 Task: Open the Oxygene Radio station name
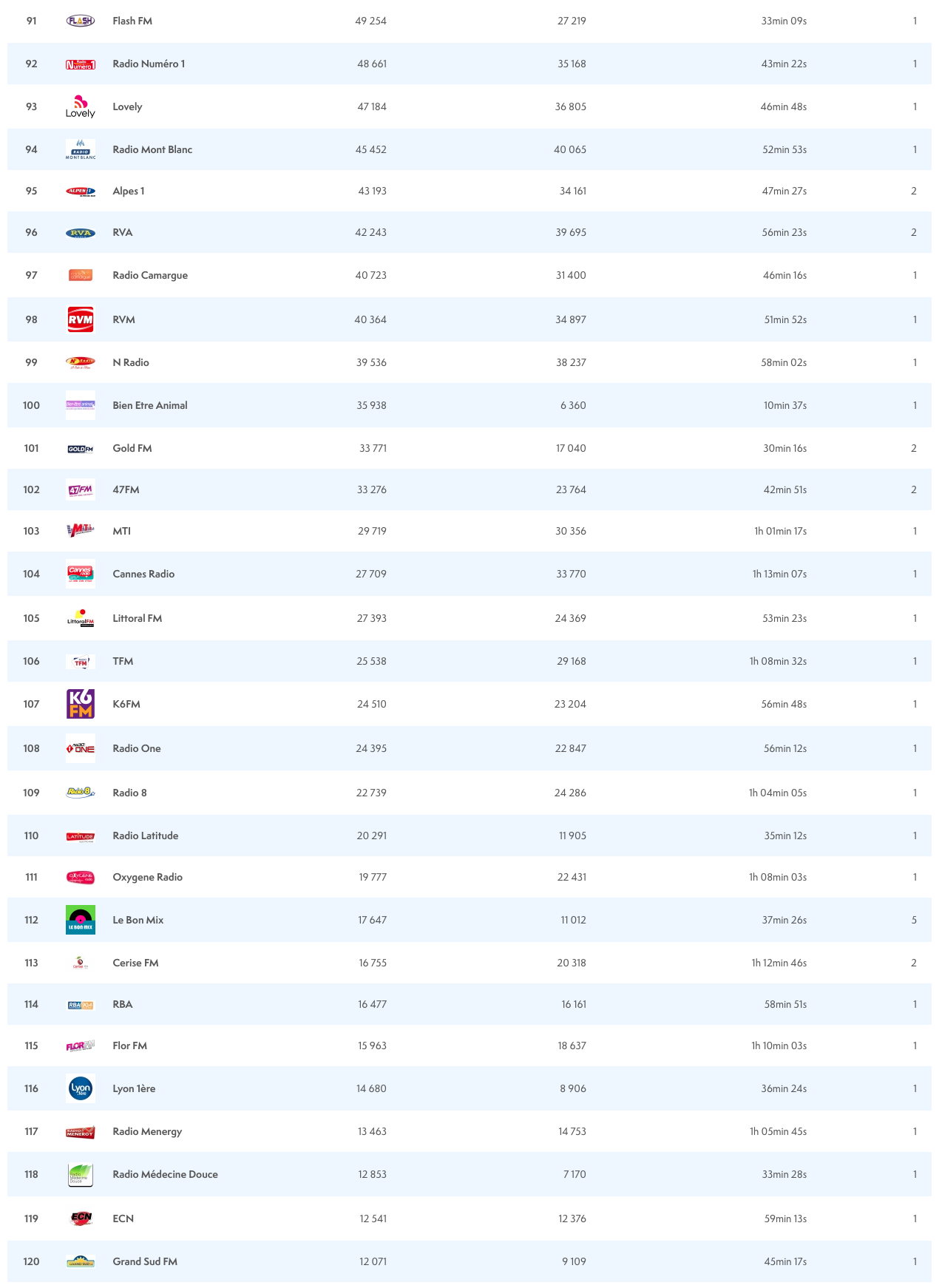(147, 877)
